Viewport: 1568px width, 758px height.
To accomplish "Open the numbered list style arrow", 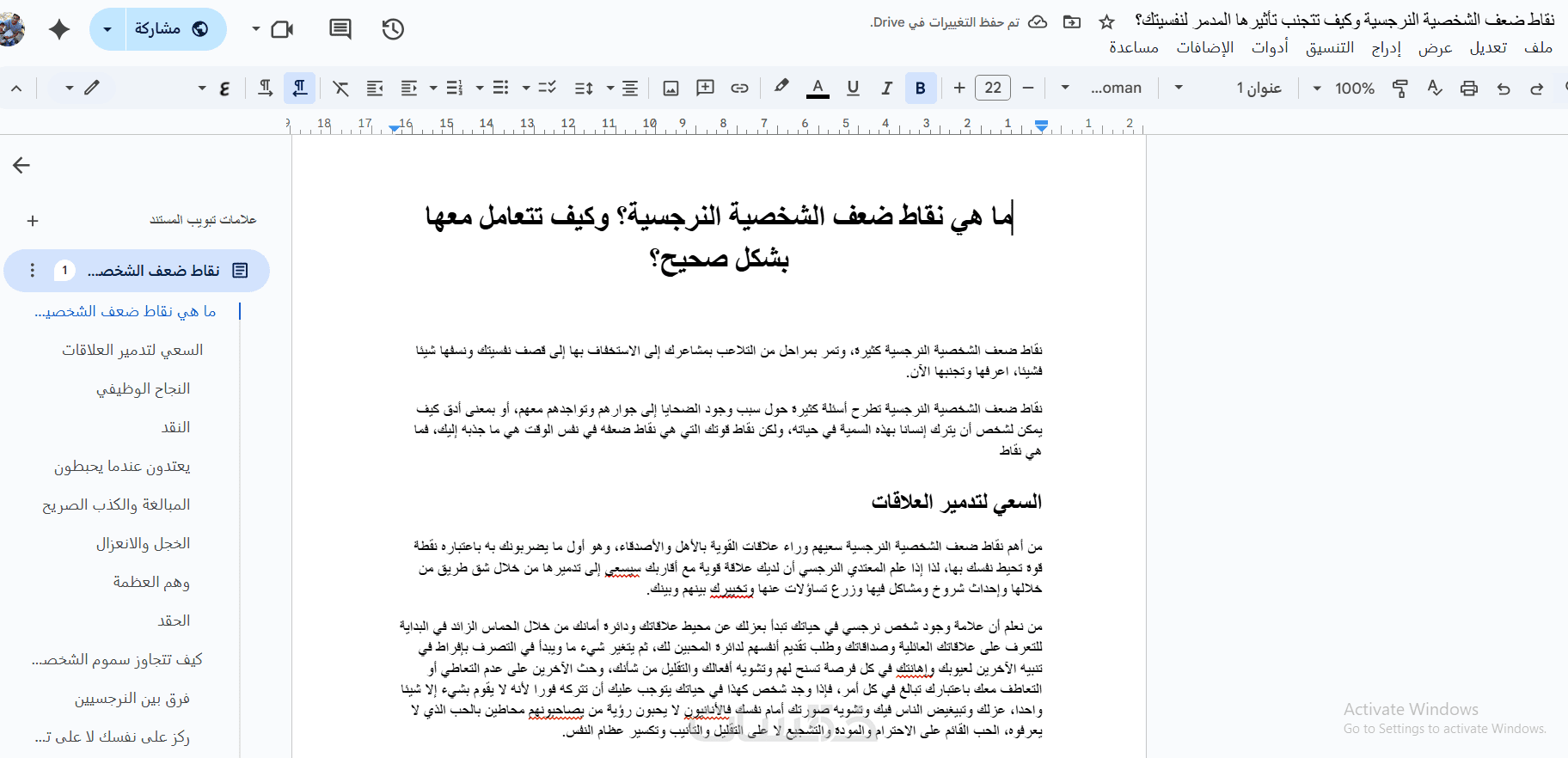I will 433,88.
